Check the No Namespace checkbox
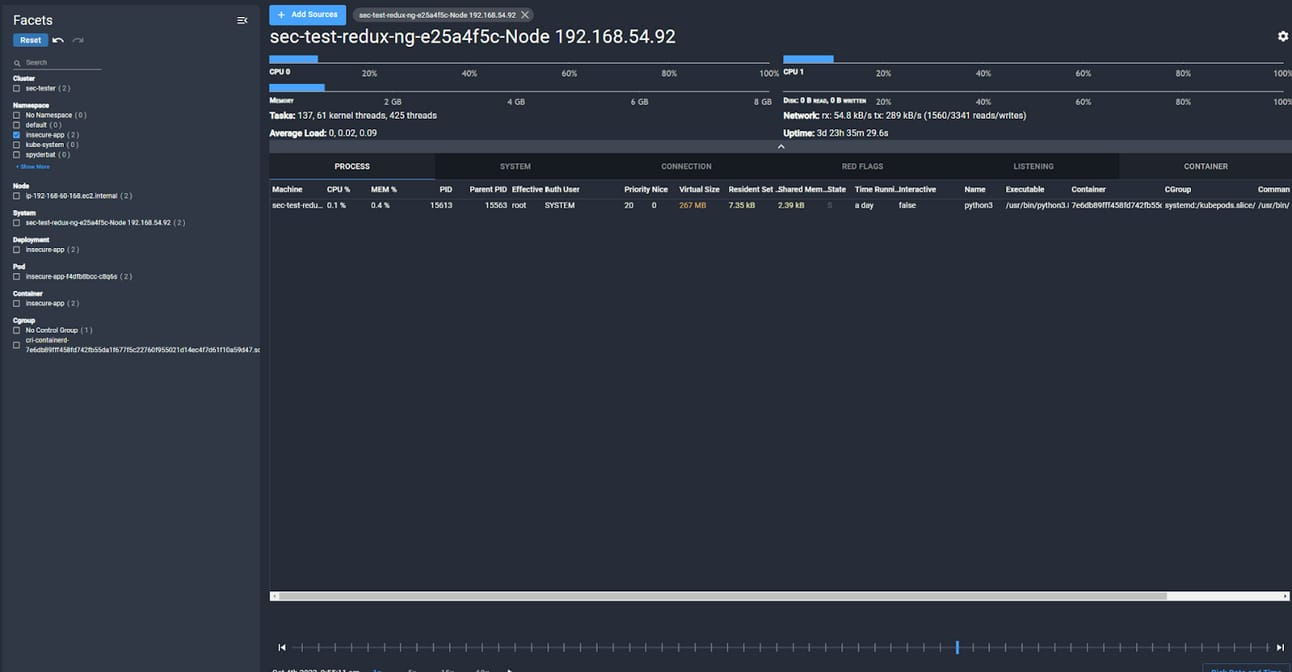1292x672 pixels. point(17,115)
